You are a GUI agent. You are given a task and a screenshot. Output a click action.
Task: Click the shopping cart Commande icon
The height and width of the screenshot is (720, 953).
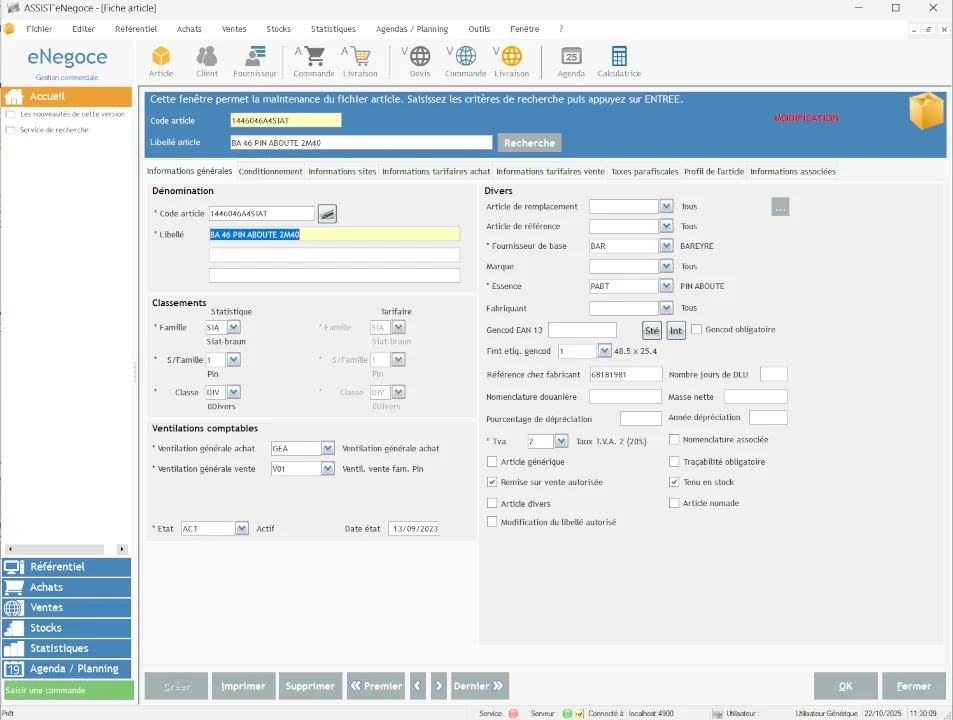(314, 60)
